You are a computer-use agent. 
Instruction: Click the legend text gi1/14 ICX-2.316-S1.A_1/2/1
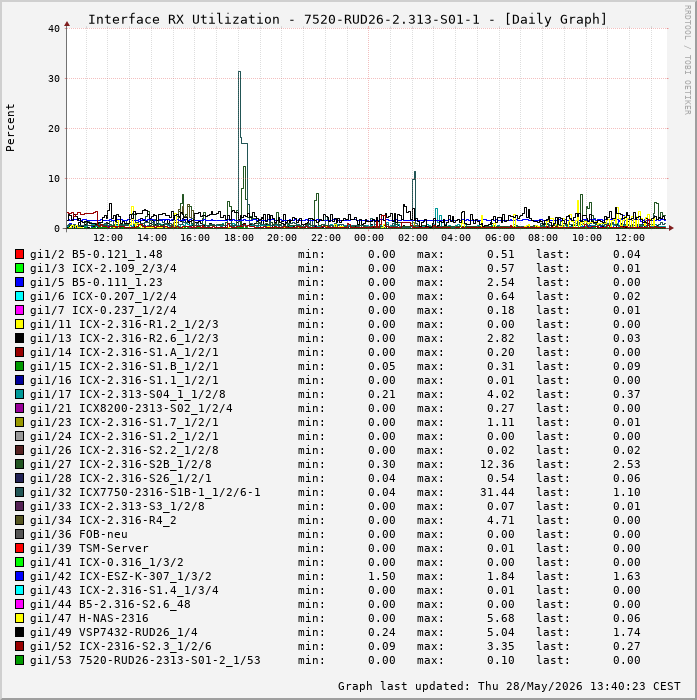pyautogui.click(x=124, y=352)
